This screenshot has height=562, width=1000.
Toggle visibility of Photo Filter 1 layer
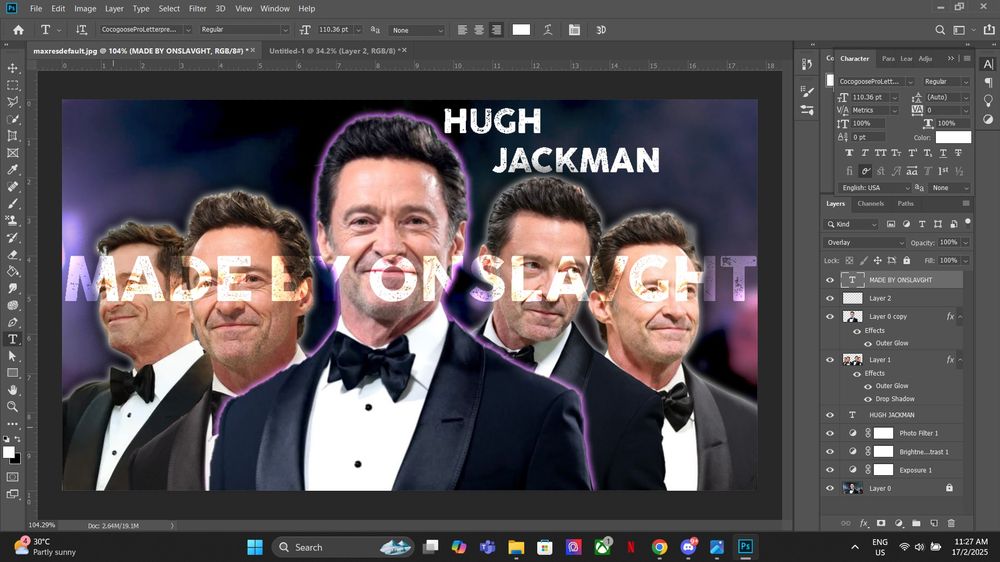[829, 433]
